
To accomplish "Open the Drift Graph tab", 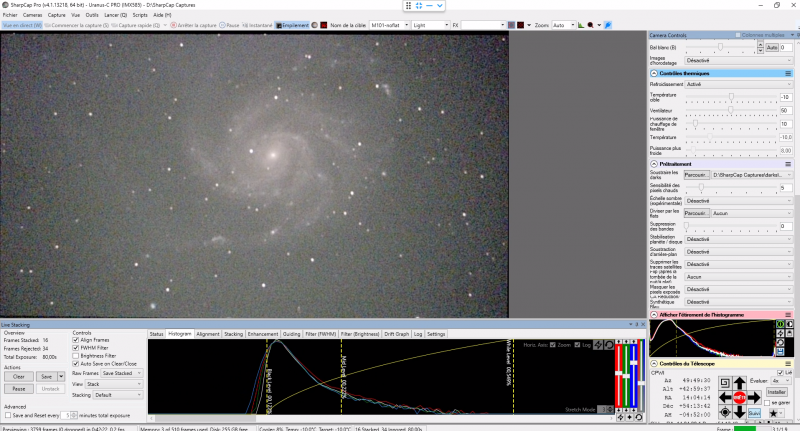I will click(396, 334).
